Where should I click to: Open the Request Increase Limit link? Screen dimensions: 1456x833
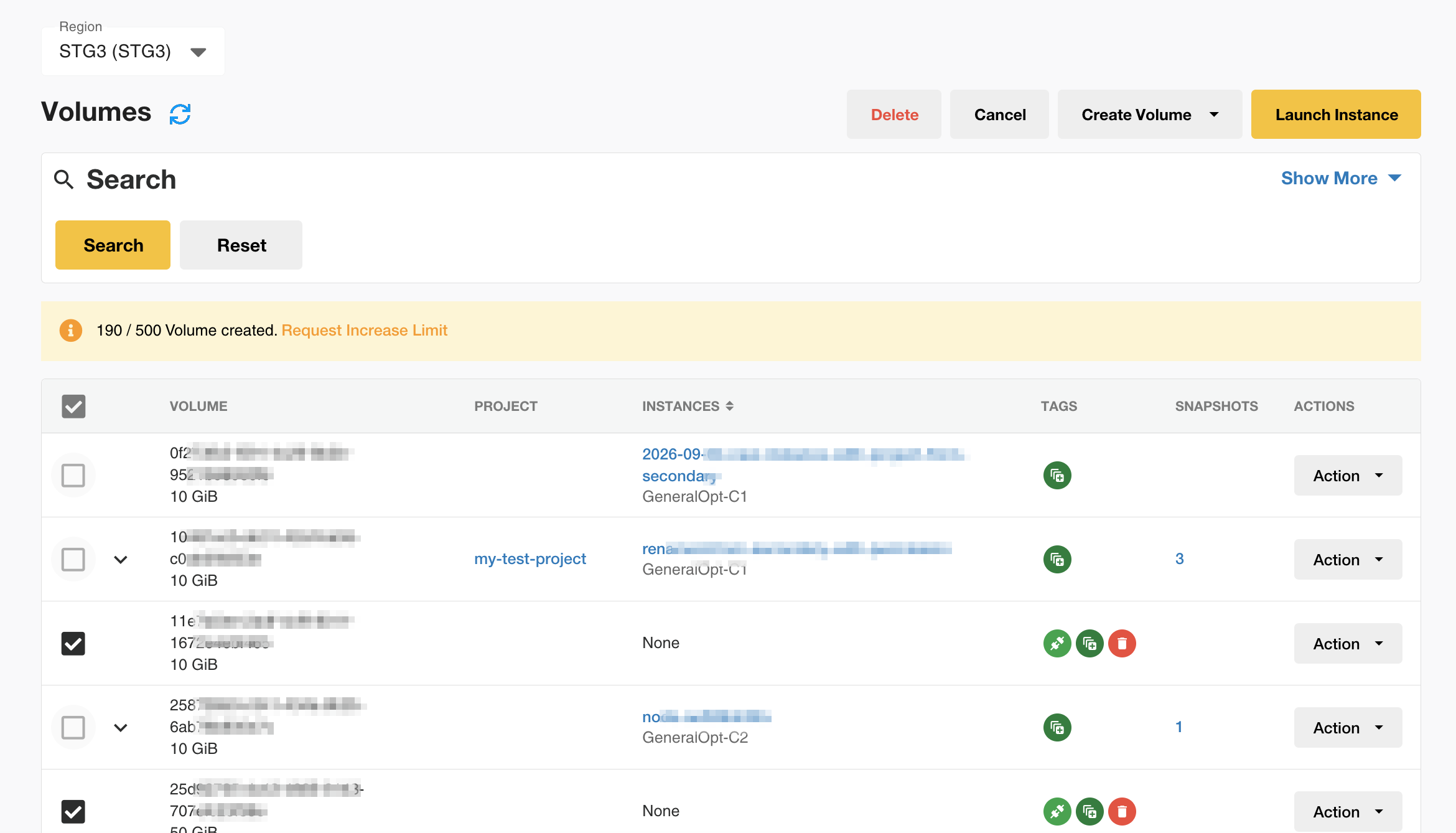365,331
